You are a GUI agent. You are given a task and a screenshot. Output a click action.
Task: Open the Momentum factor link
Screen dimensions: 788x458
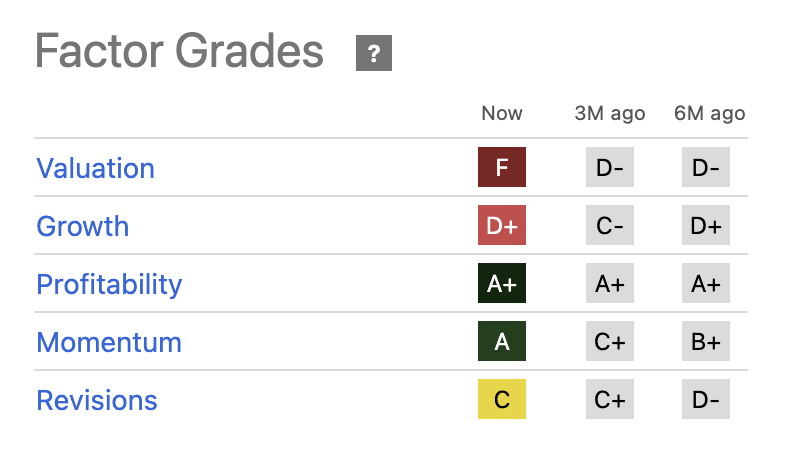click(x=109, y=342)
